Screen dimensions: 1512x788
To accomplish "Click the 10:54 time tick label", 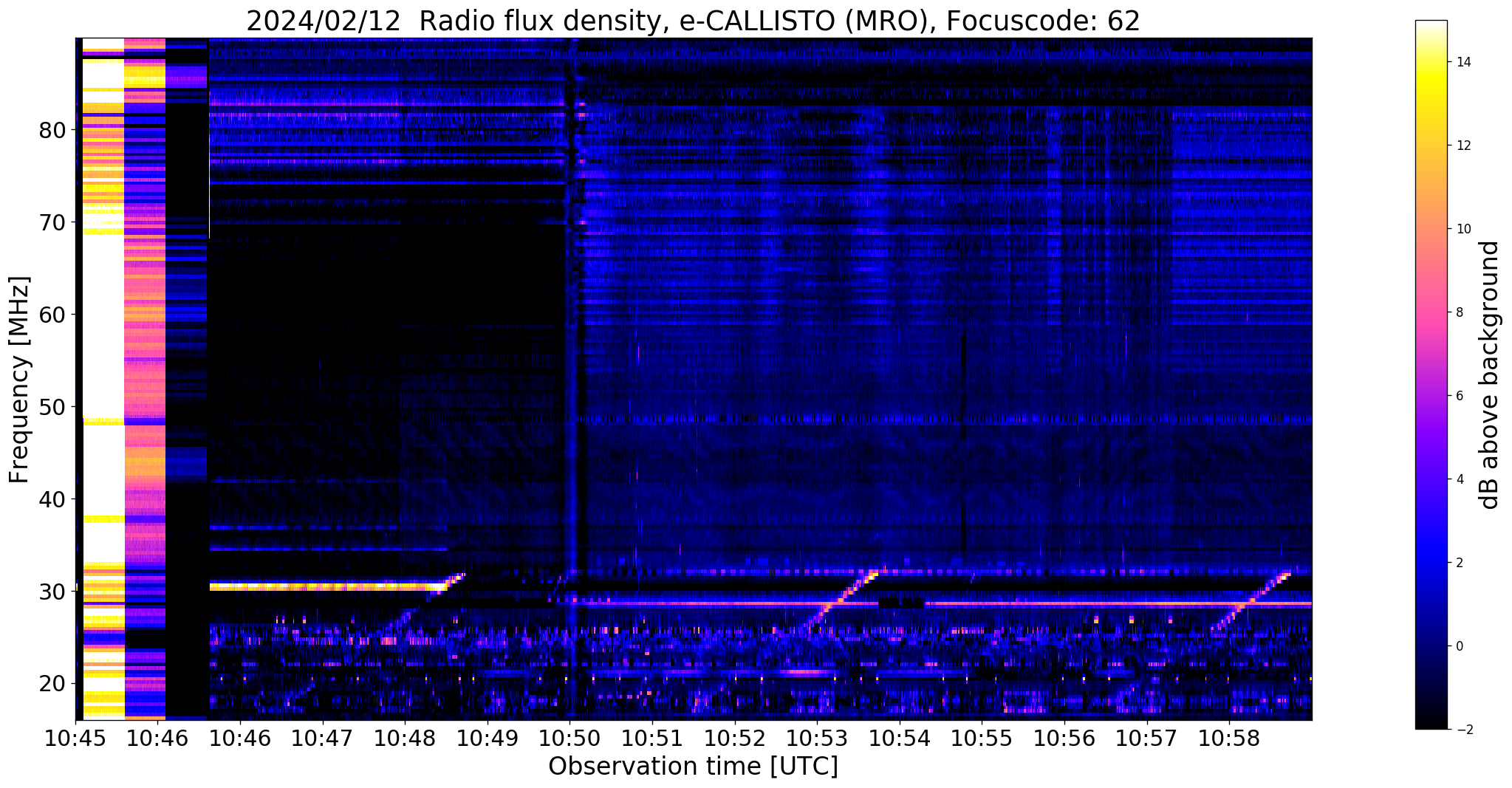I will (x=900, y=738).
